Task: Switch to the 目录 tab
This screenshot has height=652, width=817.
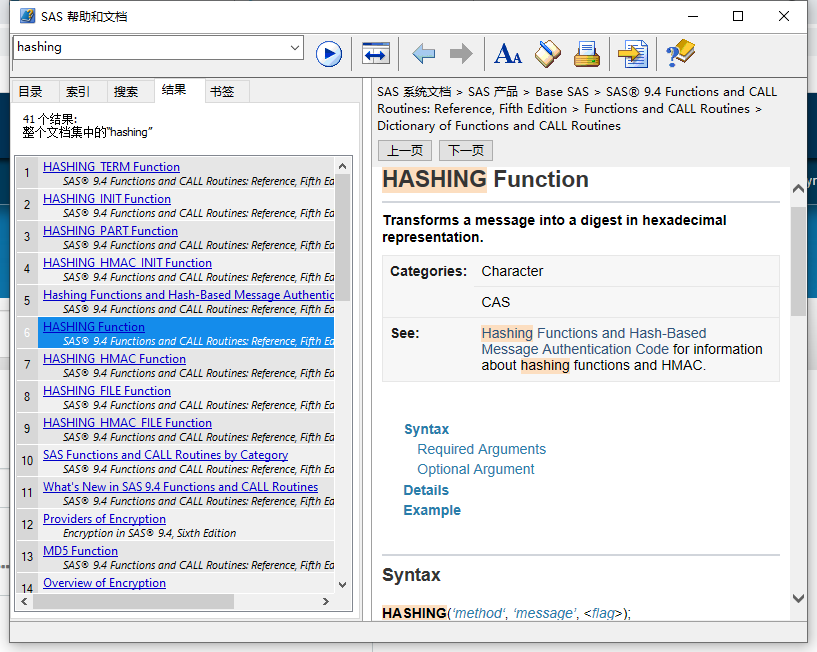Action: pyautogui.click(x=31, y=92)
